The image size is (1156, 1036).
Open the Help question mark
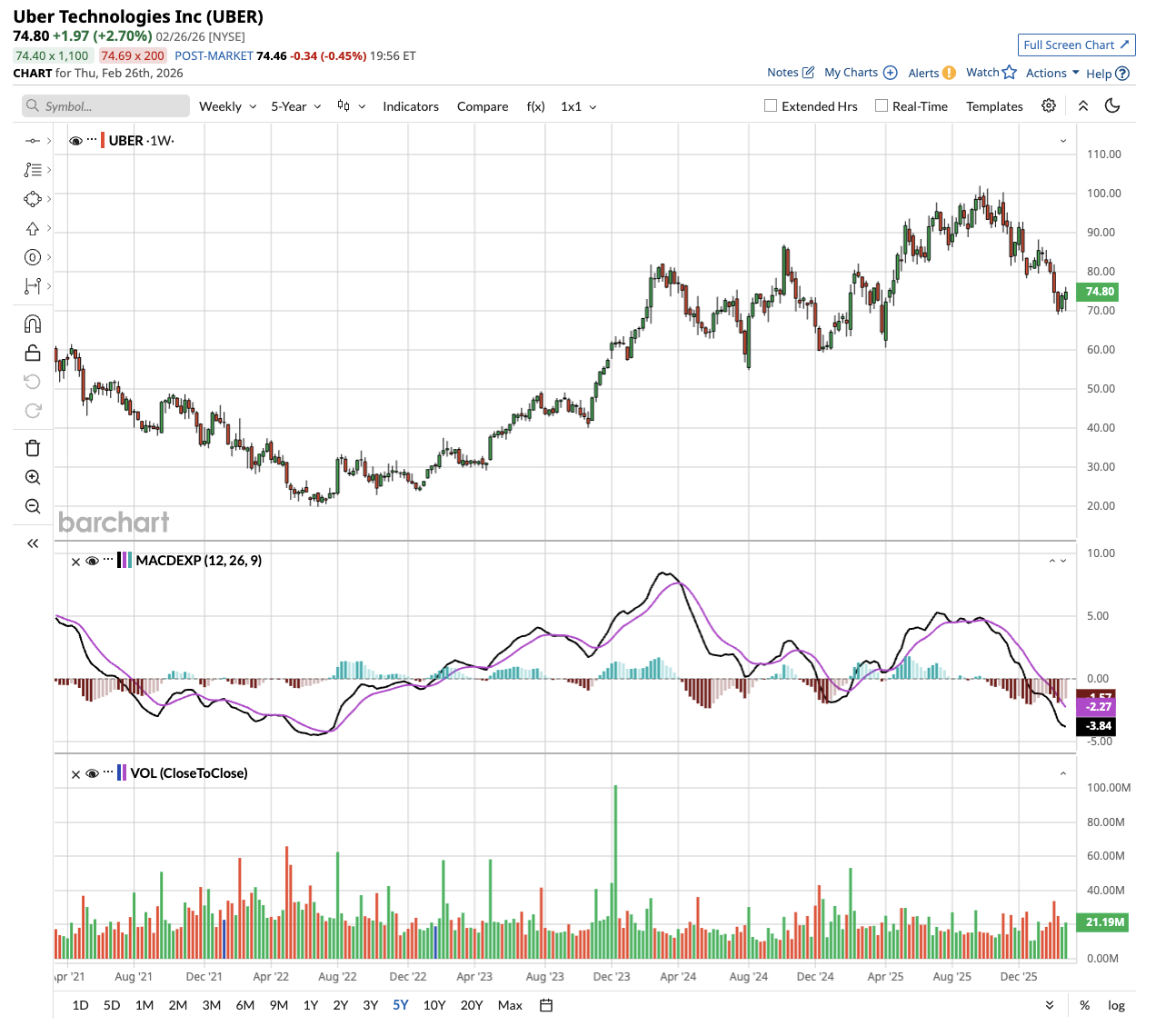(1122, 74)
